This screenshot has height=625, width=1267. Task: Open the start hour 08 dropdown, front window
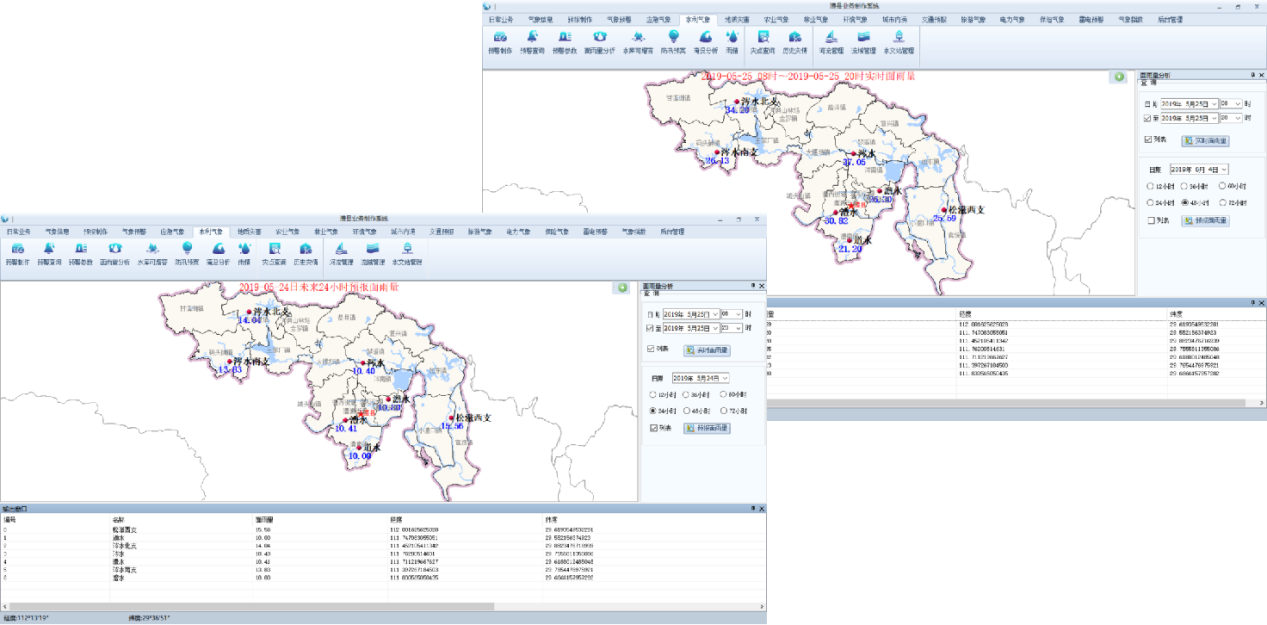pyautogui.click(x=739, y=313)
